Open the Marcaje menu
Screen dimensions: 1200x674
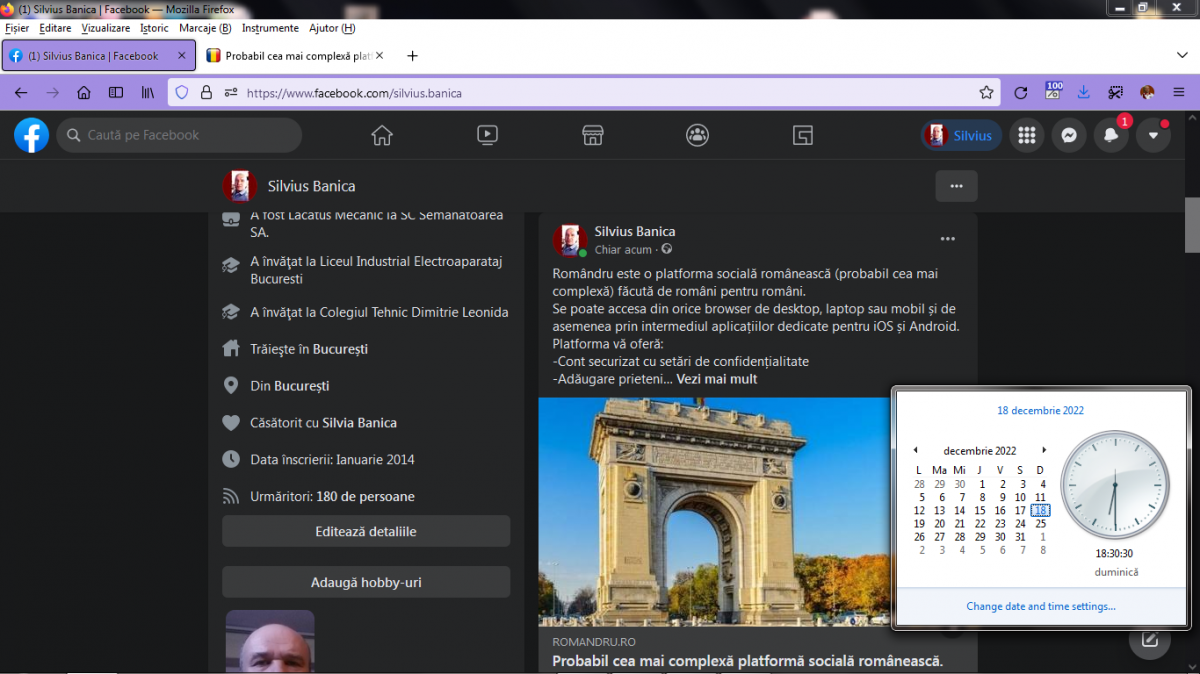click(x=204, y=28)
